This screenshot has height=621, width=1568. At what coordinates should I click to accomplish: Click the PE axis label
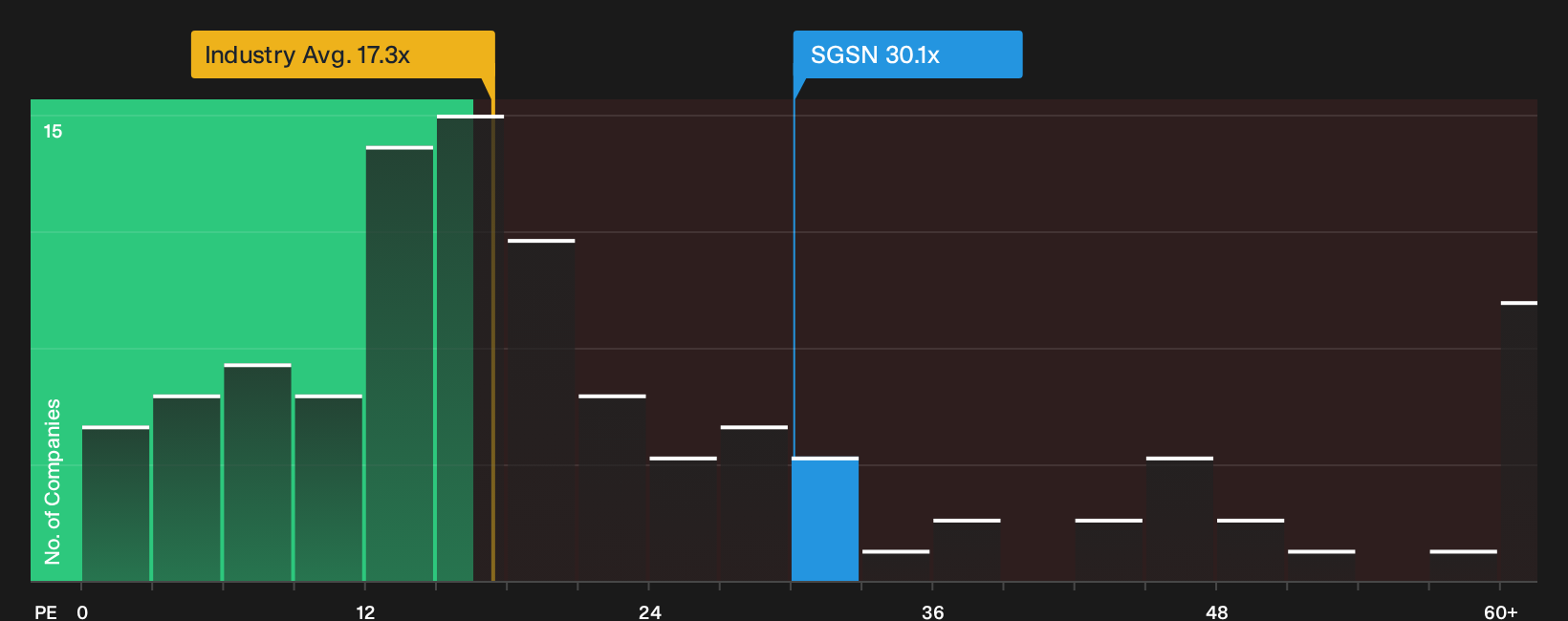[45, 612]
